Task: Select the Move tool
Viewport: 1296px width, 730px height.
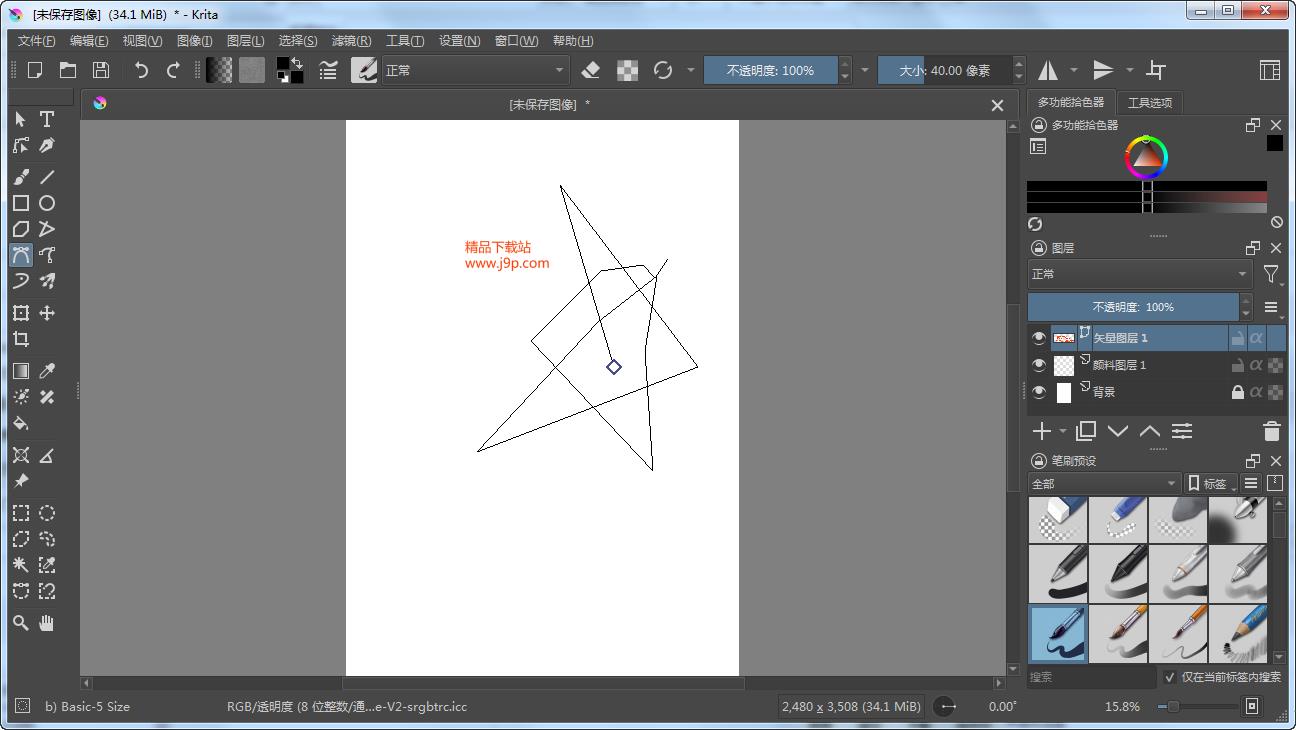Action: [x=47, y=313]
